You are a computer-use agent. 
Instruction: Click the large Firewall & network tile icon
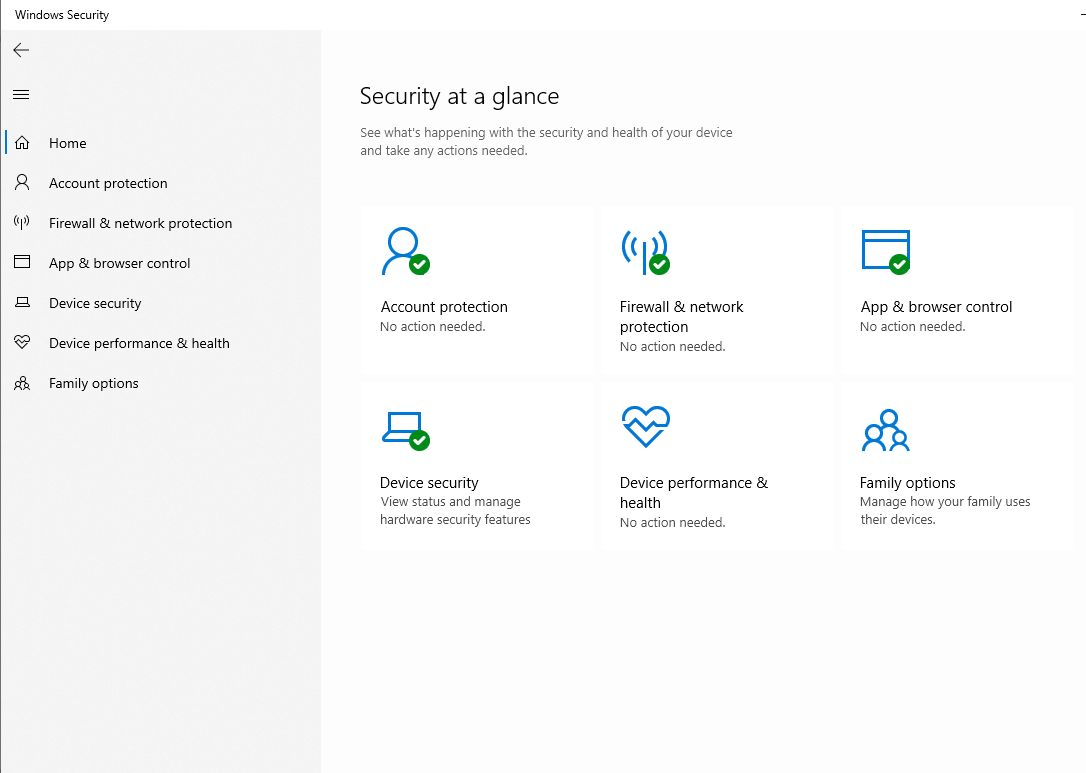click(646, 252)
